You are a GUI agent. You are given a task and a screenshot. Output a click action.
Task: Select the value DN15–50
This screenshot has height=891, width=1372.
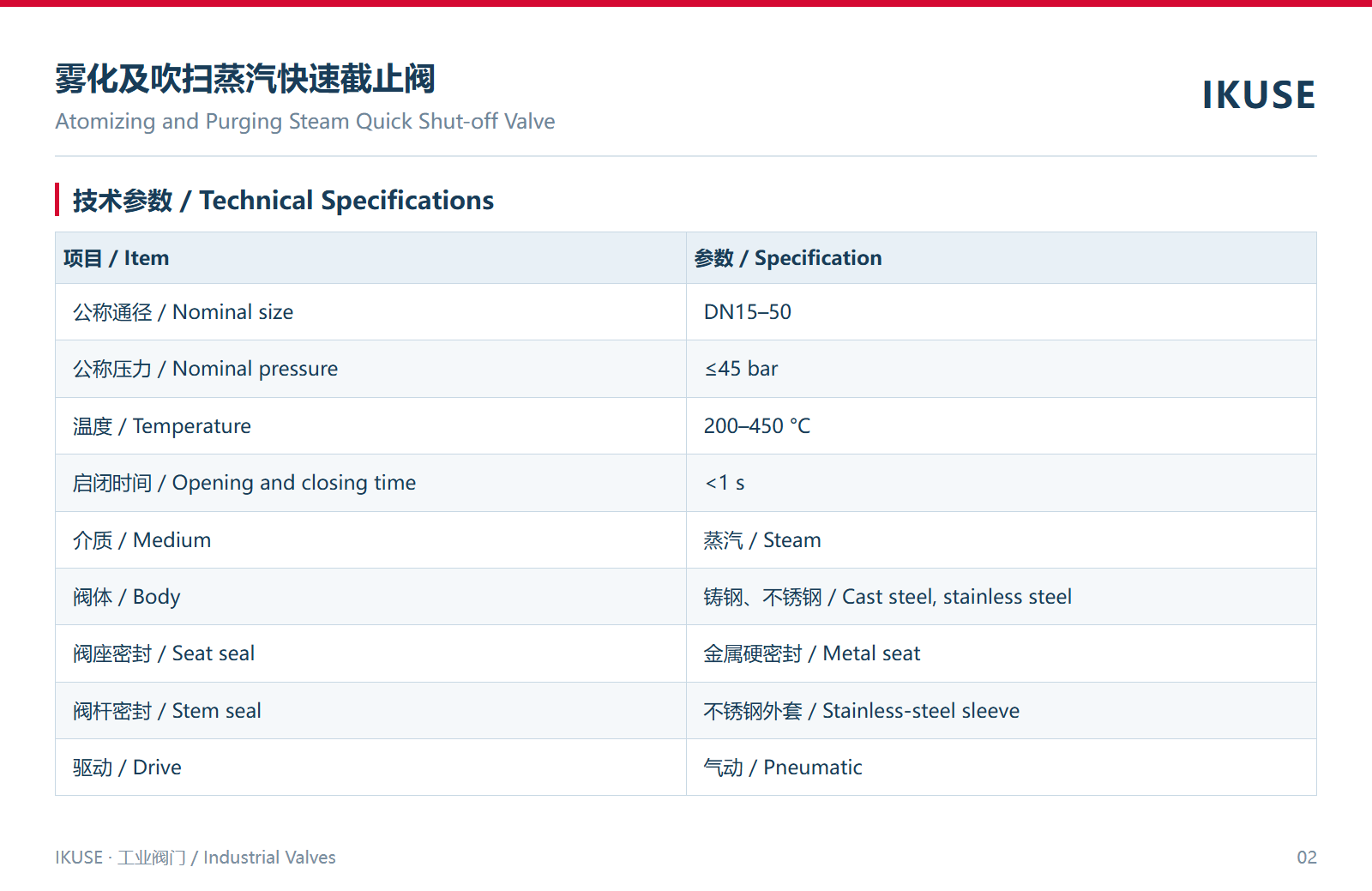point(748,312)
